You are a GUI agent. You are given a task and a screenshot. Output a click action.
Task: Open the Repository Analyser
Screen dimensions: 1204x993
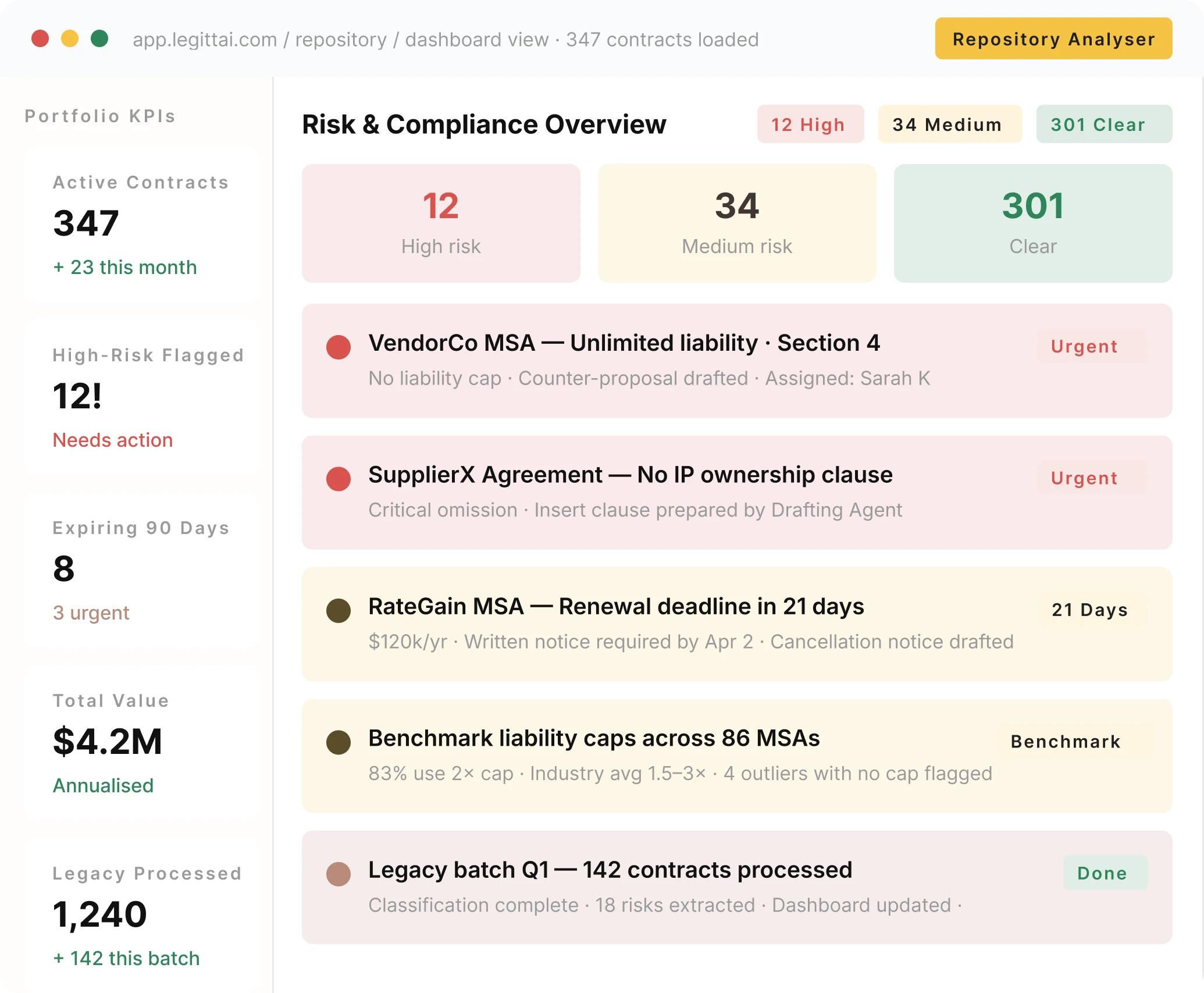[x=1053, y=38]
